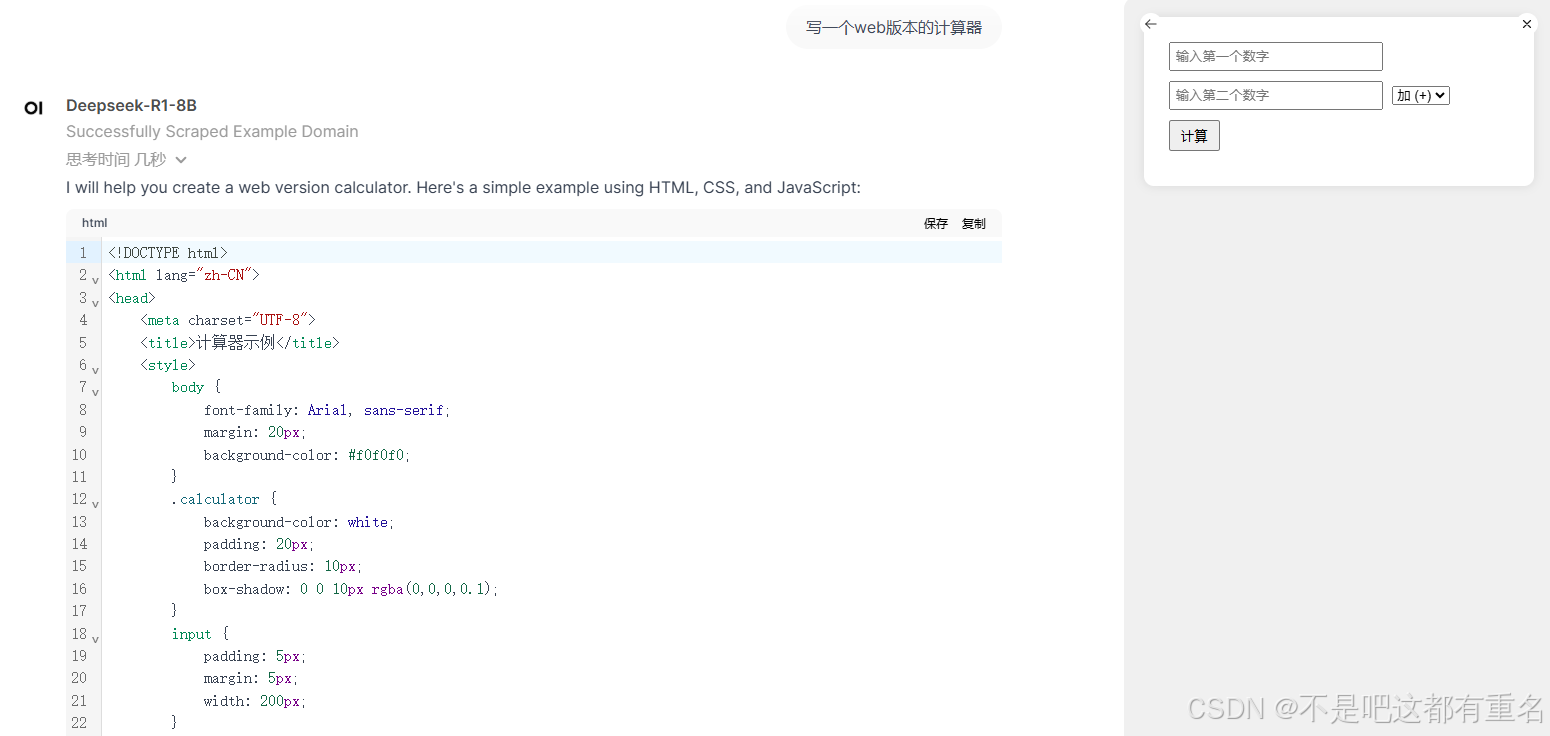Close the calculator preview panel
The width and height of the screenshot is (1550, 736).
(1526, 24)
